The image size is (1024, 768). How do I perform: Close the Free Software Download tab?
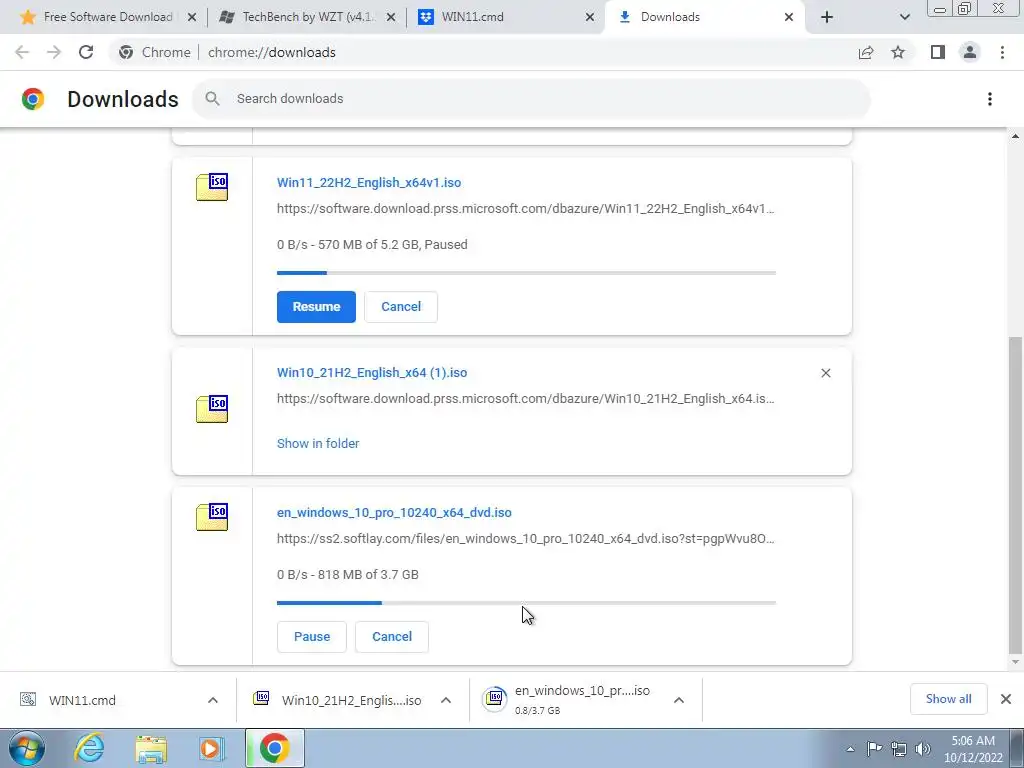191,17
